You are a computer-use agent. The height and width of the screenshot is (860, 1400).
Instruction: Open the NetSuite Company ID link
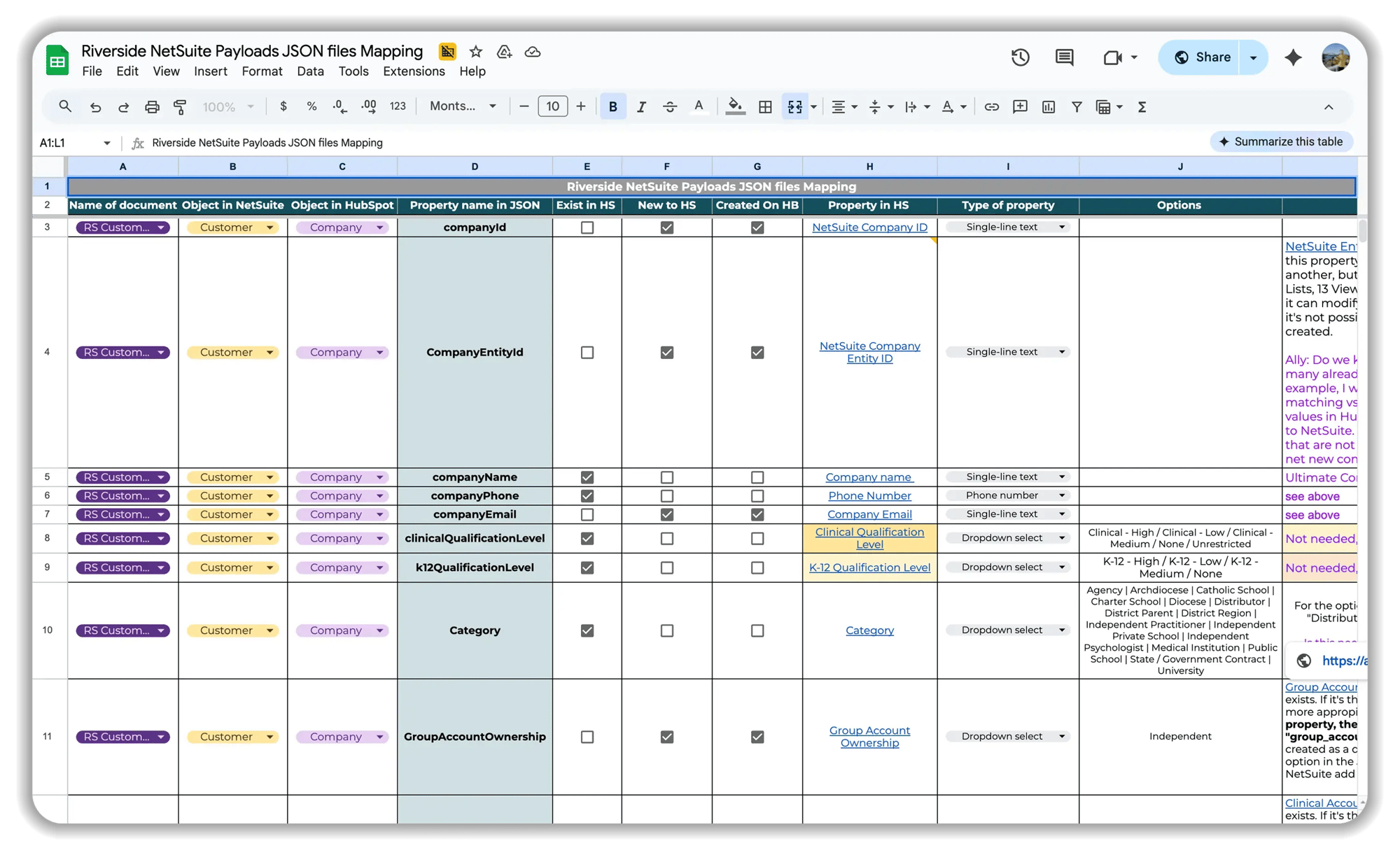(x=869, y=227)
